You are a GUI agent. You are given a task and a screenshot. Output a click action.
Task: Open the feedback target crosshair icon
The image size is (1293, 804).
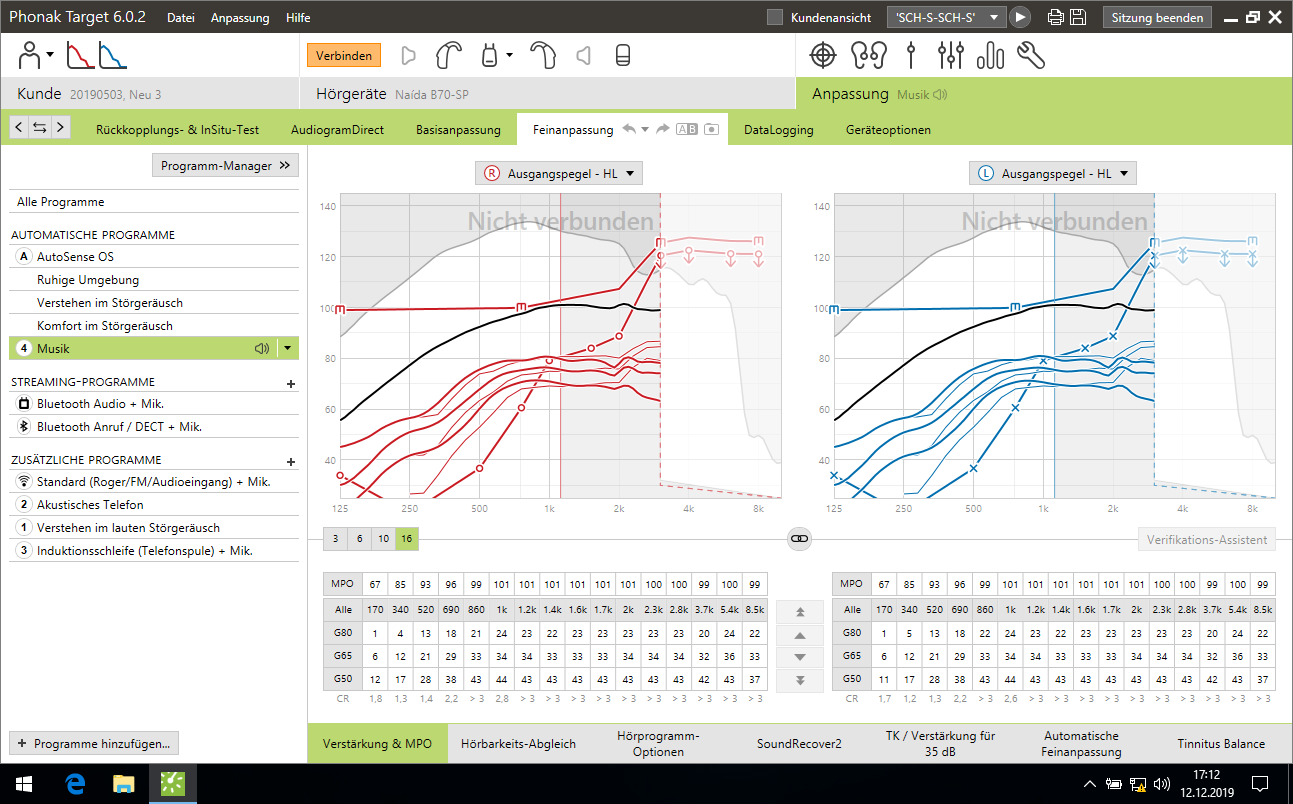pos(822,55)
